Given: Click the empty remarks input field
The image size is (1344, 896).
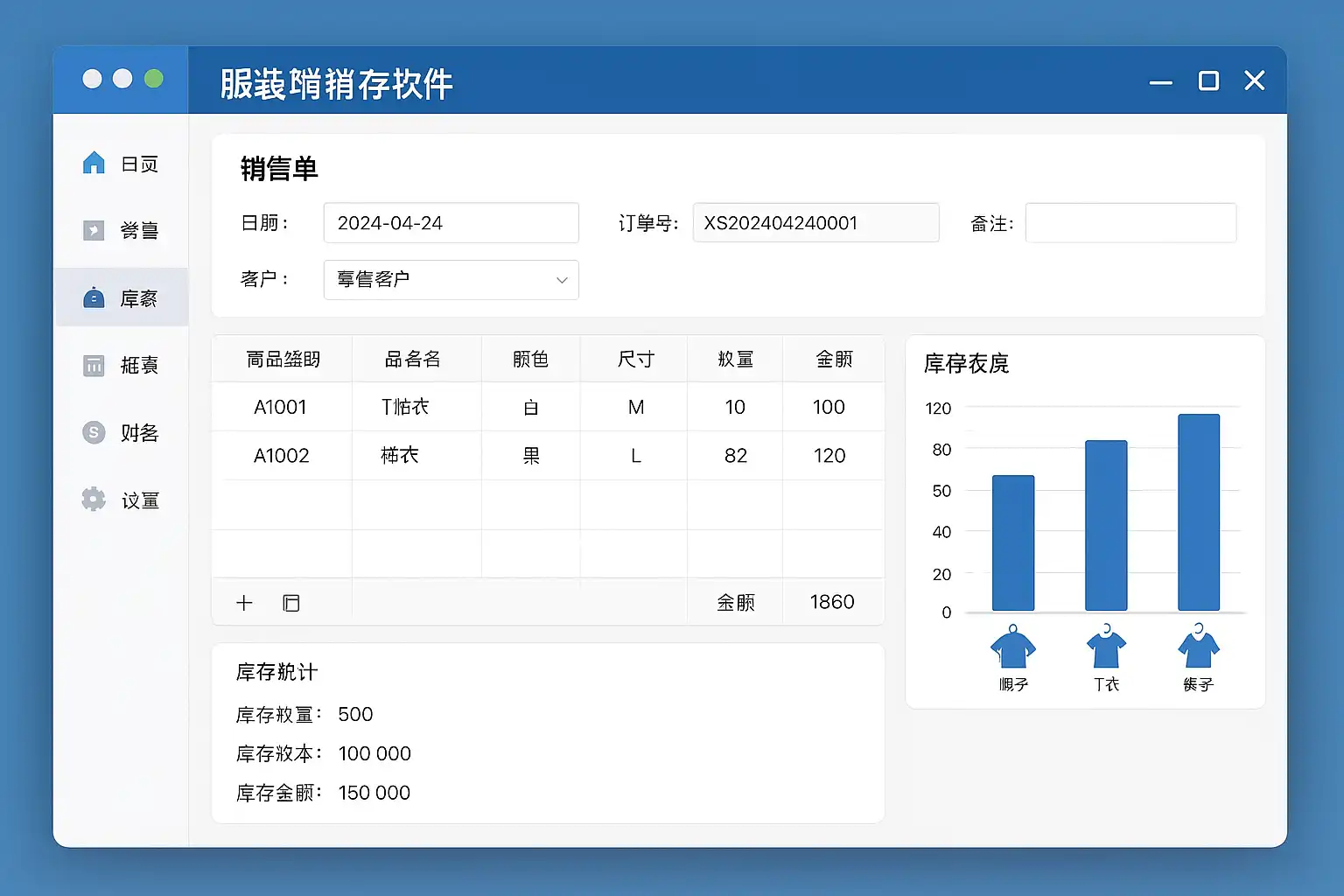Looking at the screenshot, I should pos(1130,223).
